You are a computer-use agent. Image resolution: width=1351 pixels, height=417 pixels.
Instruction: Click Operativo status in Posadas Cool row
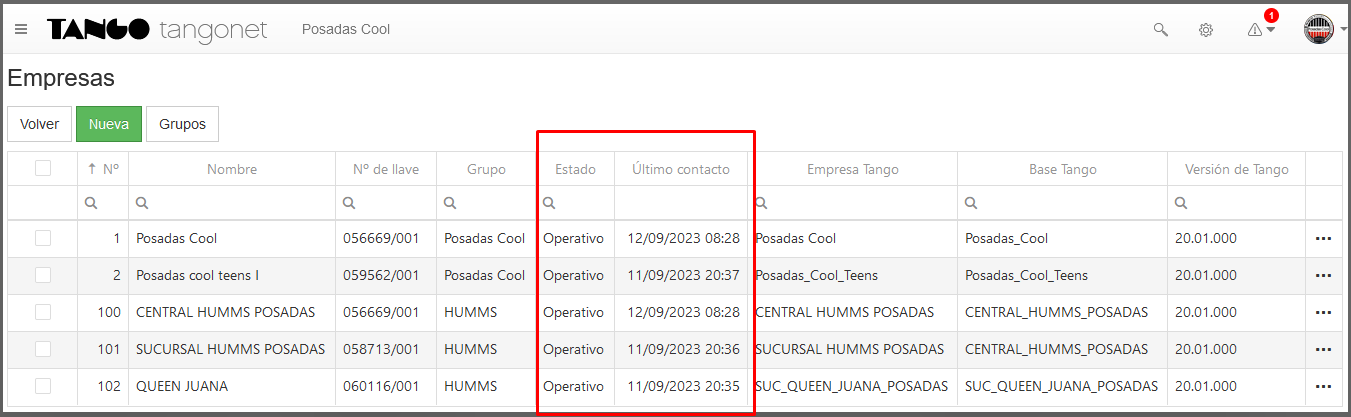point(574,238)
